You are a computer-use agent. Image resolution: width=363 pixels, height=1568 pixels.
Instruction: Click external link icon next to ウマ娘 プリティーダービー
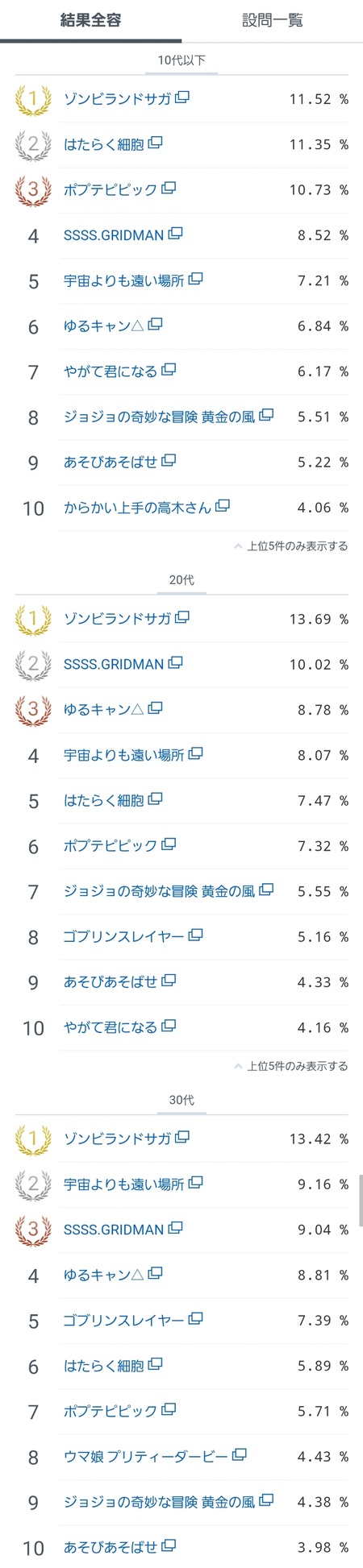(x=240, y=1455)
